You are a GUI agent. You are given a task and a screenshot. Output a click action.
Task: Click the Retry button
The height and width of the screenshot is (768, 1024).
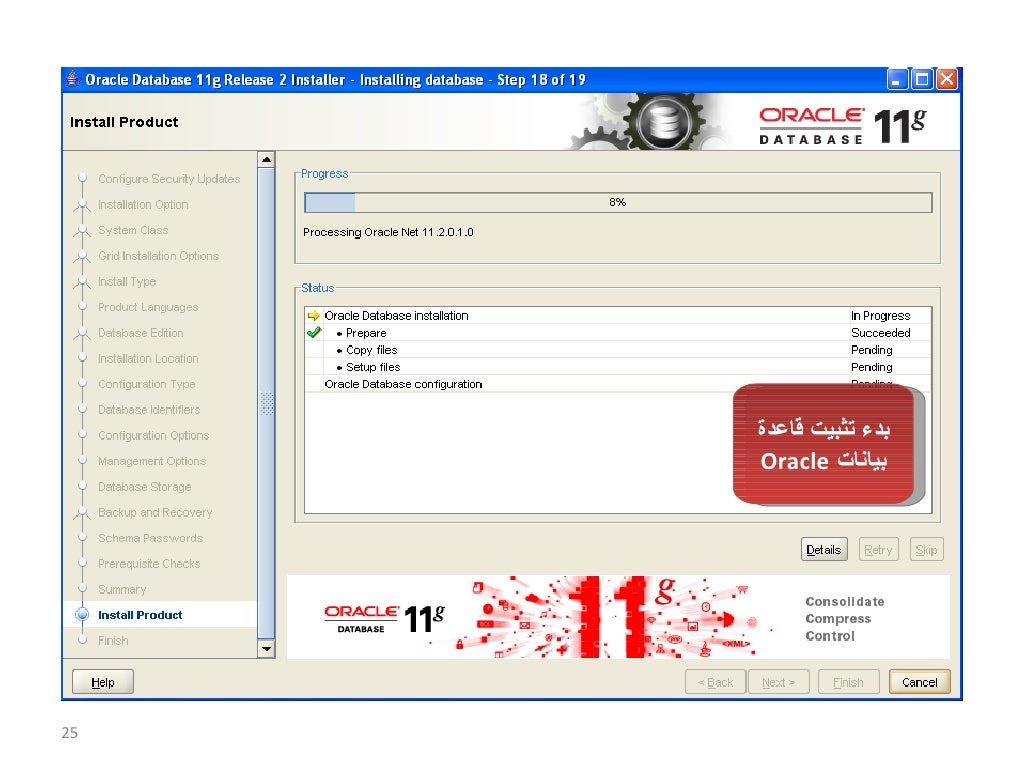click(878, 550)
